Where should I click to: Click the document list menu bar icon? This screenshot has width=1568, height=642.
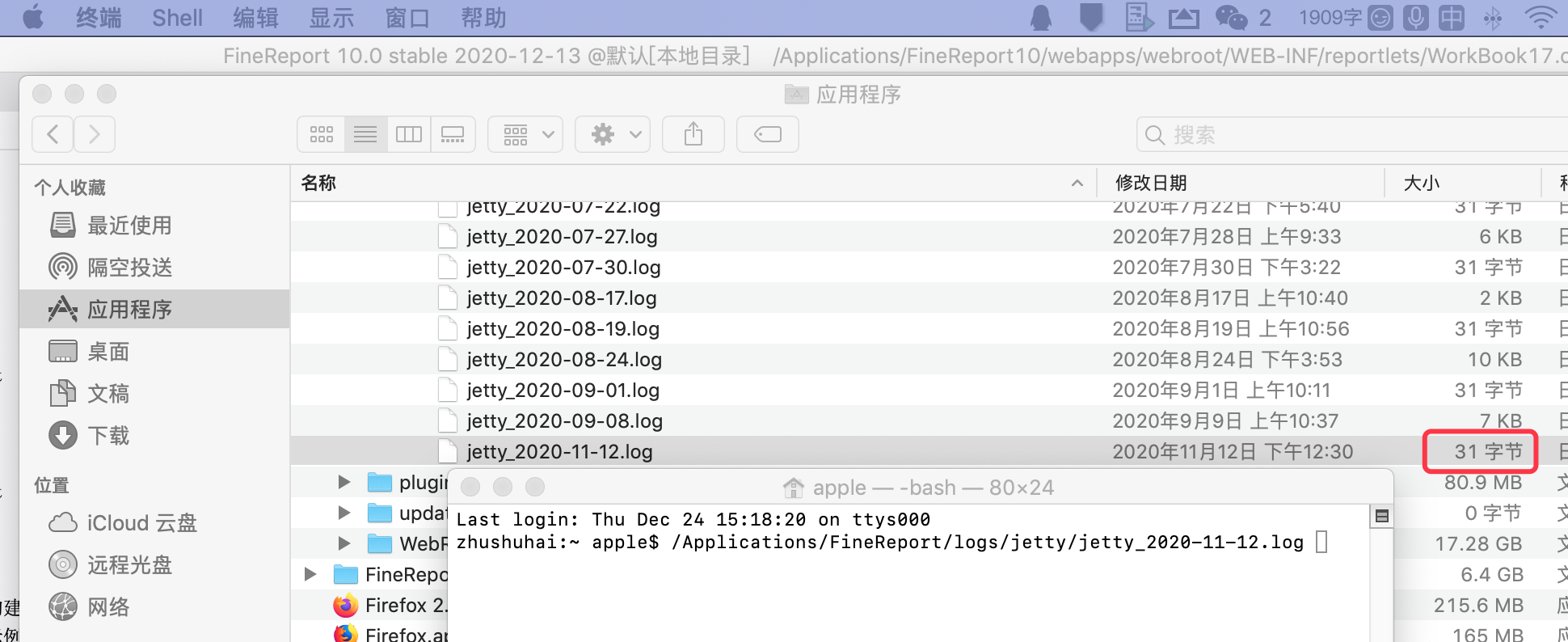(1138, 17)
